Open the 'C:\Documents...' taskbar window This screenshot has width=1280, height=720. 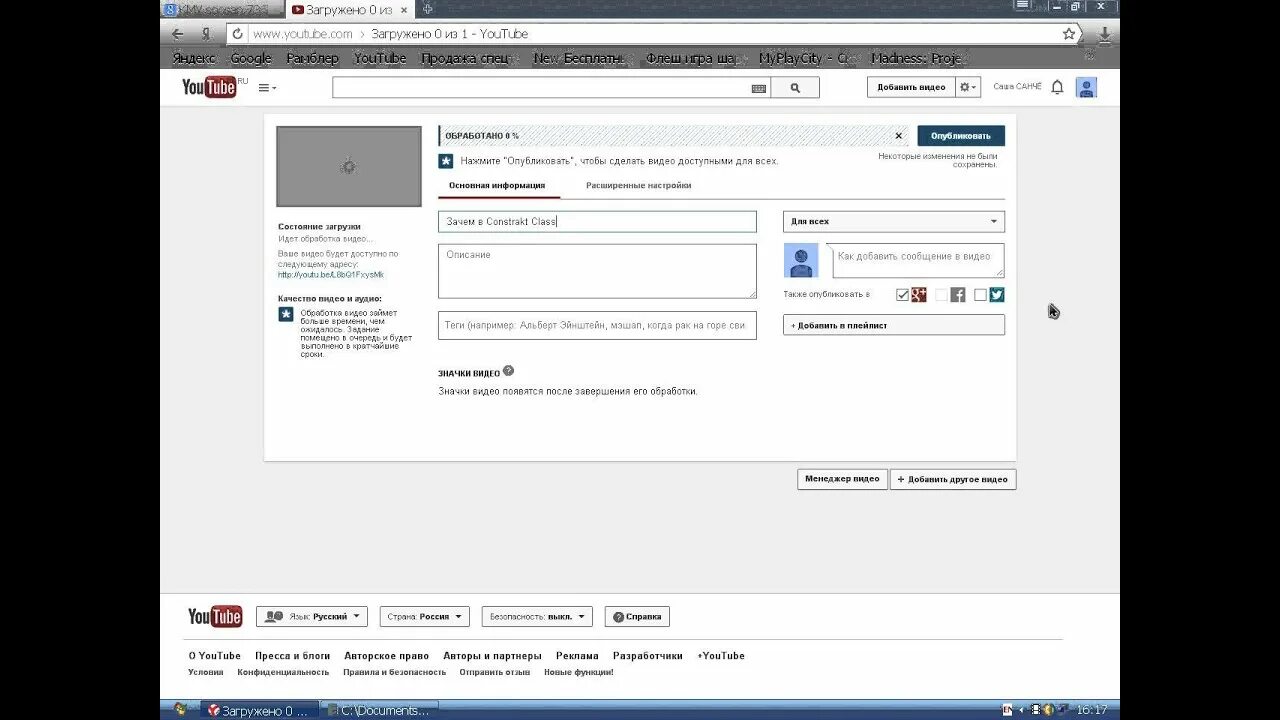pos(380,710)
